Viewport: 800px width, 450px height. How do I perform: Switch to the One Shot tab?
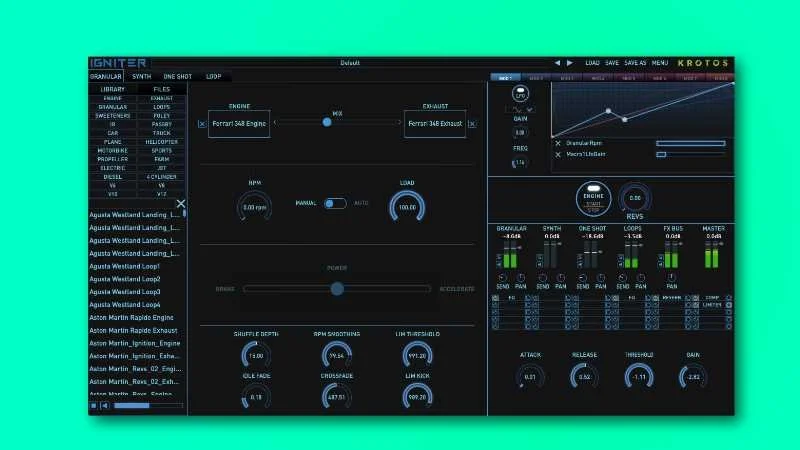coord(178,77)
